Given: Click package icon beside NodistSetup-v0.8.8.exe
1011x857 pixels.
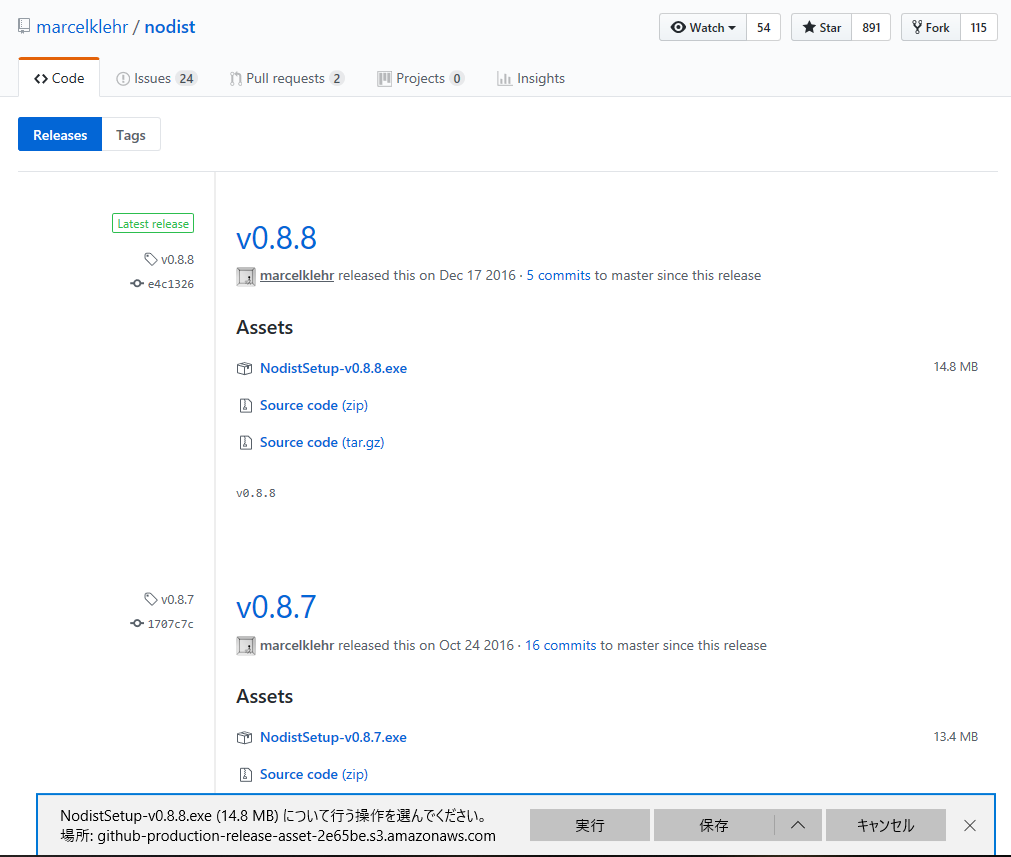Looking at the screenshot, I should 244,368.
